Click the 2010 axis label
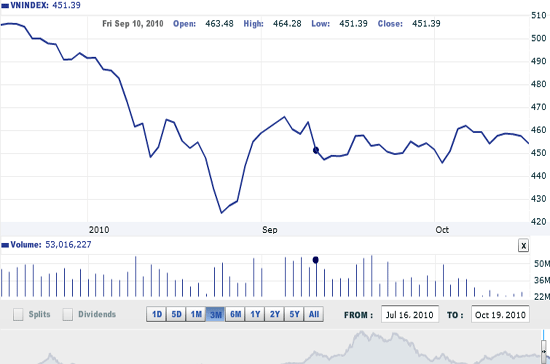 point(99,230)
